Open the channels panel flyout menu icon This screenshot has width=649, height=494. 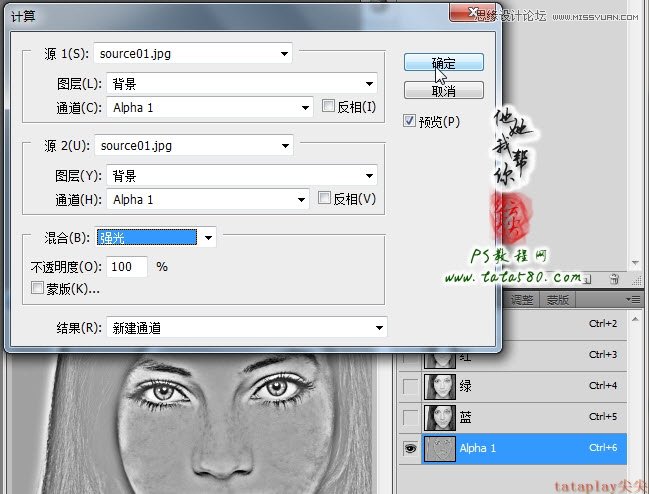[x=633, y=299]
